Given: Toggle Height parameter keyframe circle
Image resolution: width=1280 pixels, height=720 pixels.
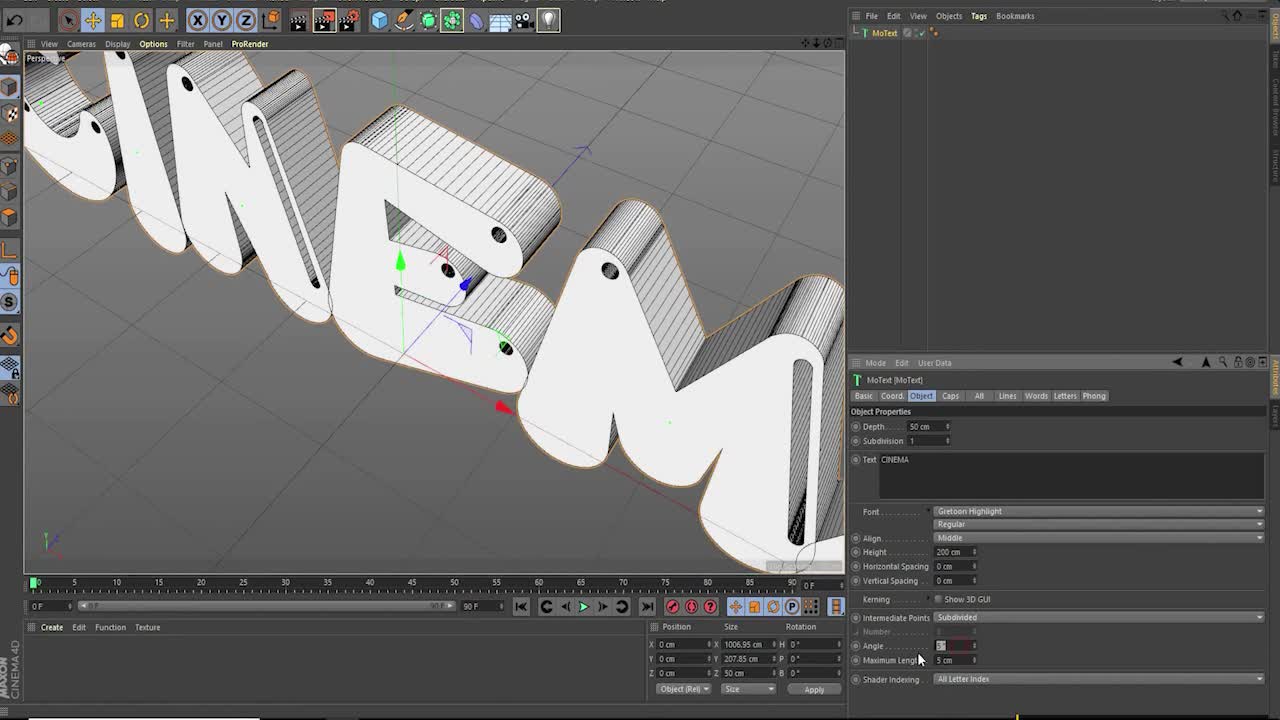Looking at the screenshot, I should pyautogui.click(x=855, y=552).
